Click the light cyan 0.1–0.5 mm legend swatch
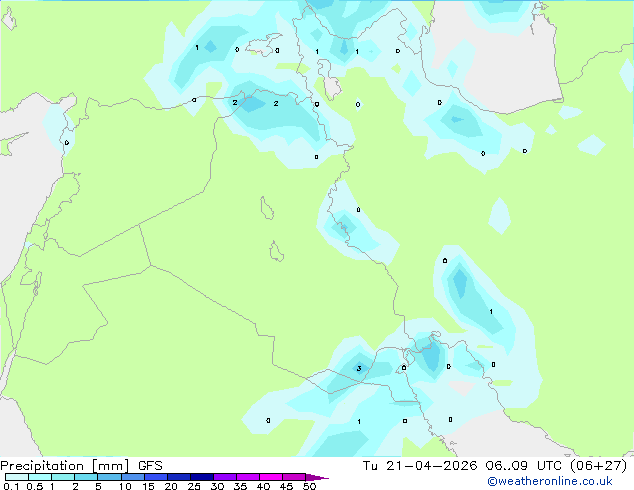Image resolution: width=634 pixels, height=490 pixels. tap(17, 477)
